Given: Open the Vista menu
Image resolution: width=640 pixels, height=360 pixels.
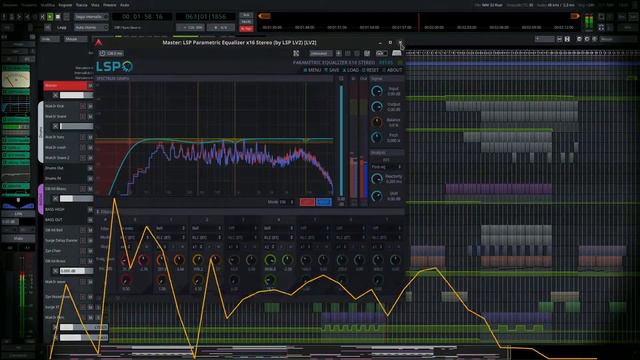Looking at the screenshot, I should (x=95, y=5).
